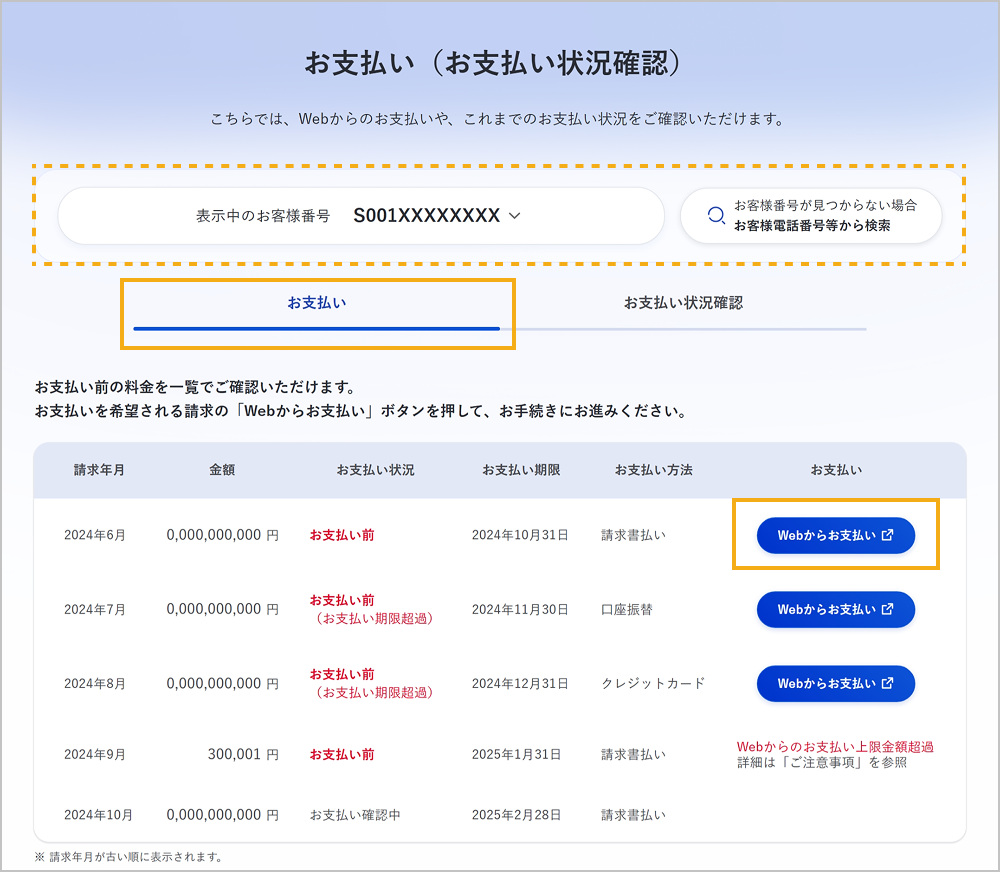Click the クレジットカード payment method cell

tap(653, 683)
